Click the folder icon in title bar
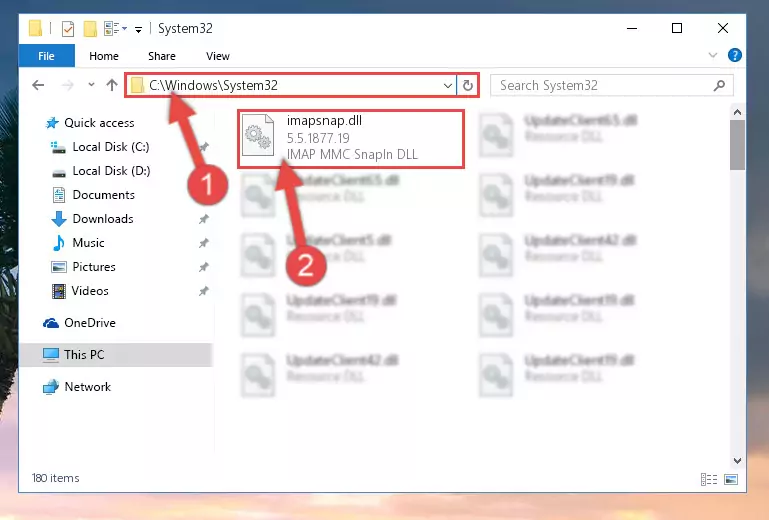The width and height of the screenshot is (769, 520). point(35,28)
